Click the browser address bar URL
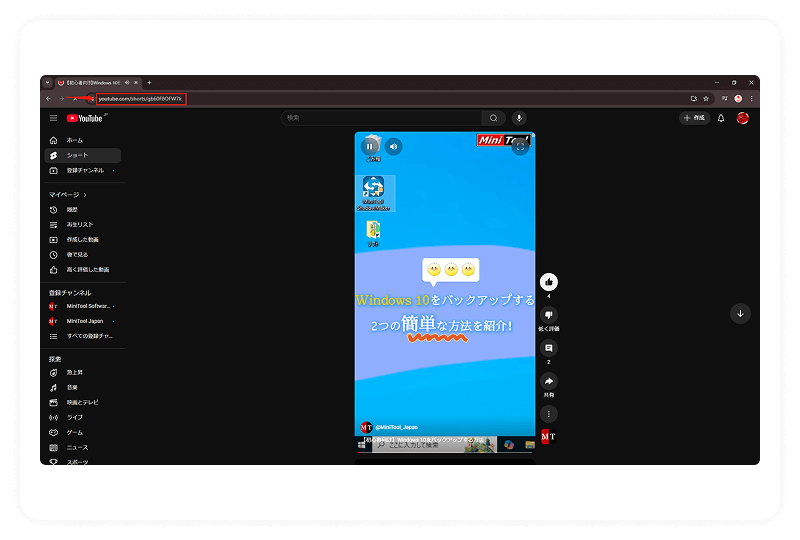The height and width of the screenshot is (540, 800). [141, 99]
